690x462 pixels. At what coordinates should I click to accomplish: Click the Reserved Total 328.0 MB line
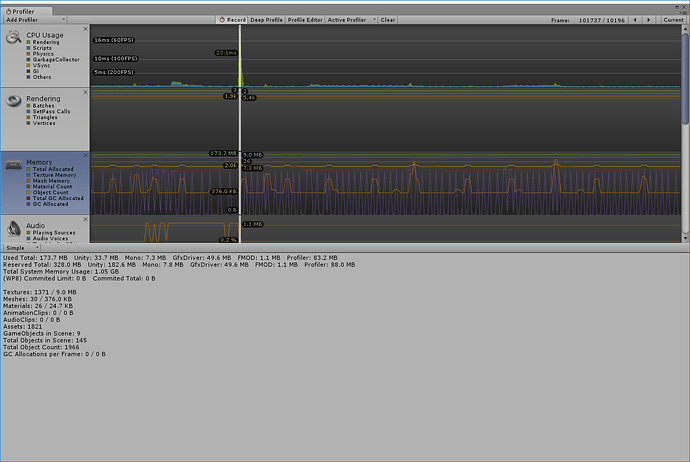coord(179,265)
